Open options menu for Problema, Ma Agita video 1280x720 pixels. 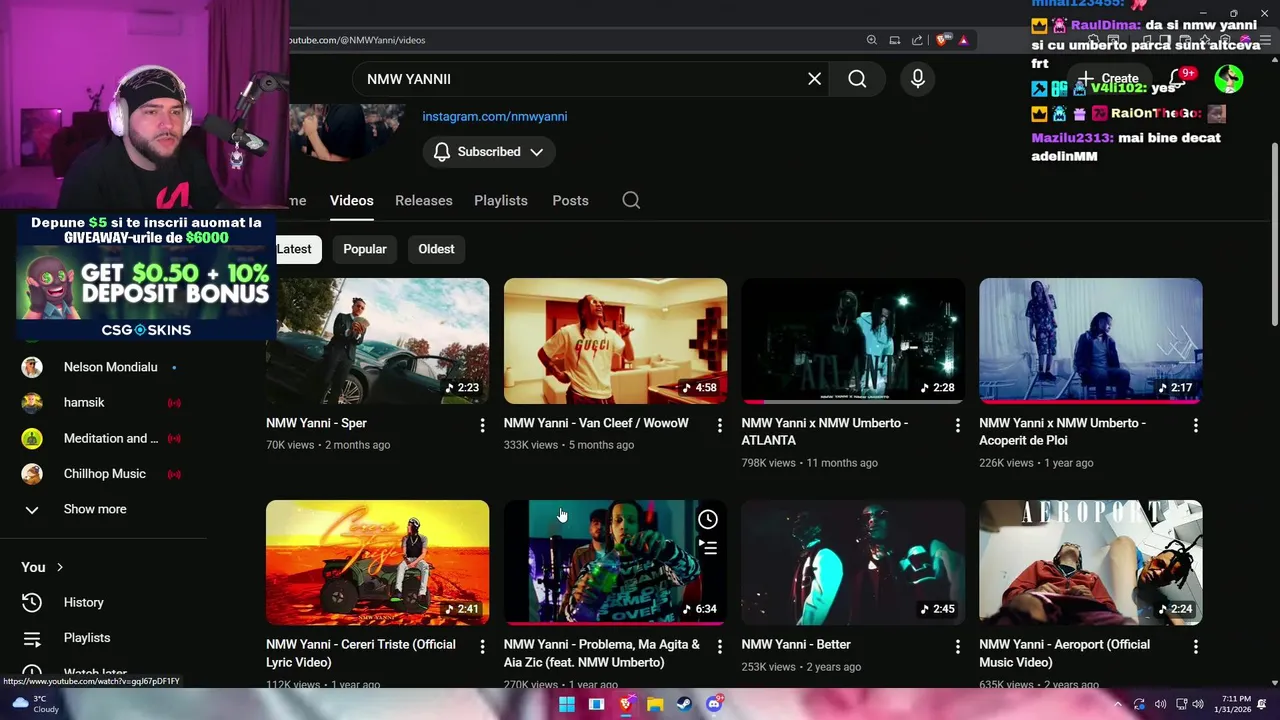[720, 647]
